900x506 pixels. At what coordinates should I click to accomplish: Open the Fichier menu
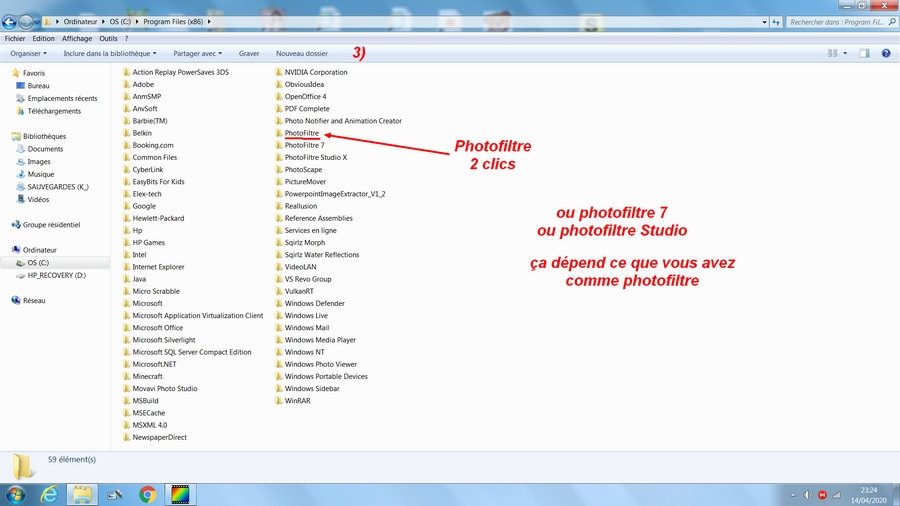[15, 38]
